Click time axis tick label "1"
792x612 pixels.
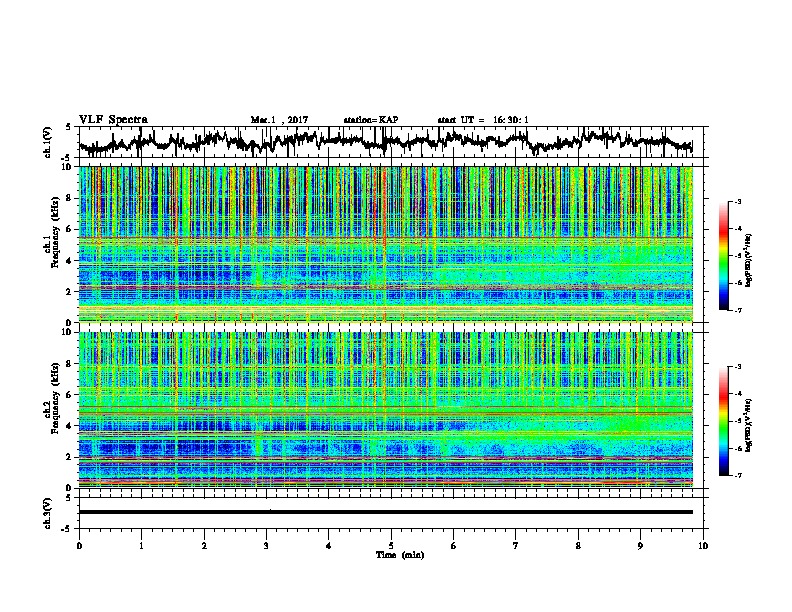pos(142,546)
